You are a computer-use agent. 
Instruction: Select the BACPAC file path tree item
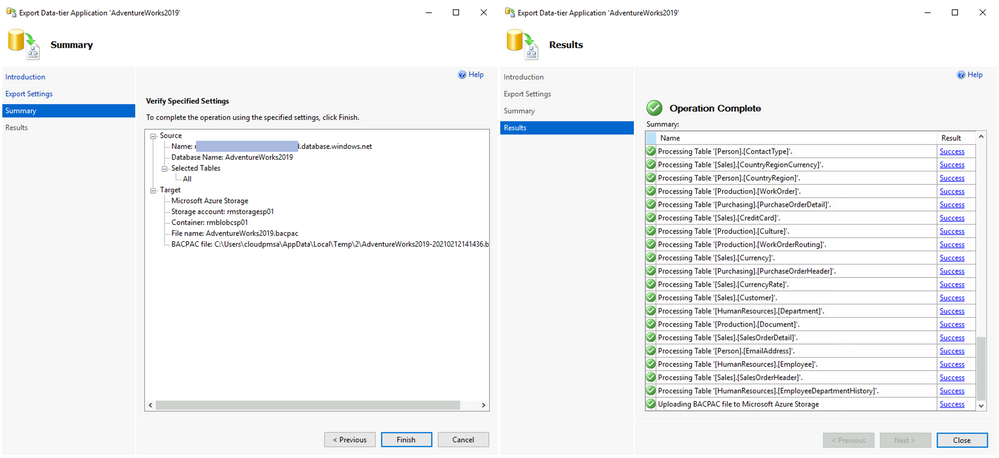330,244
